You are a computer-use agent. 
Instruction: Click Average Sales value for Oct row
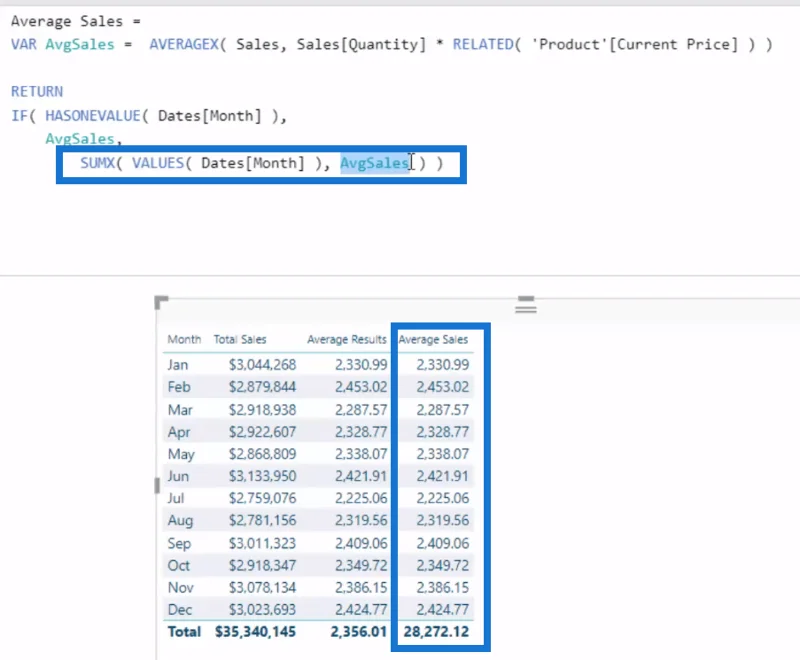pos(442,565)
